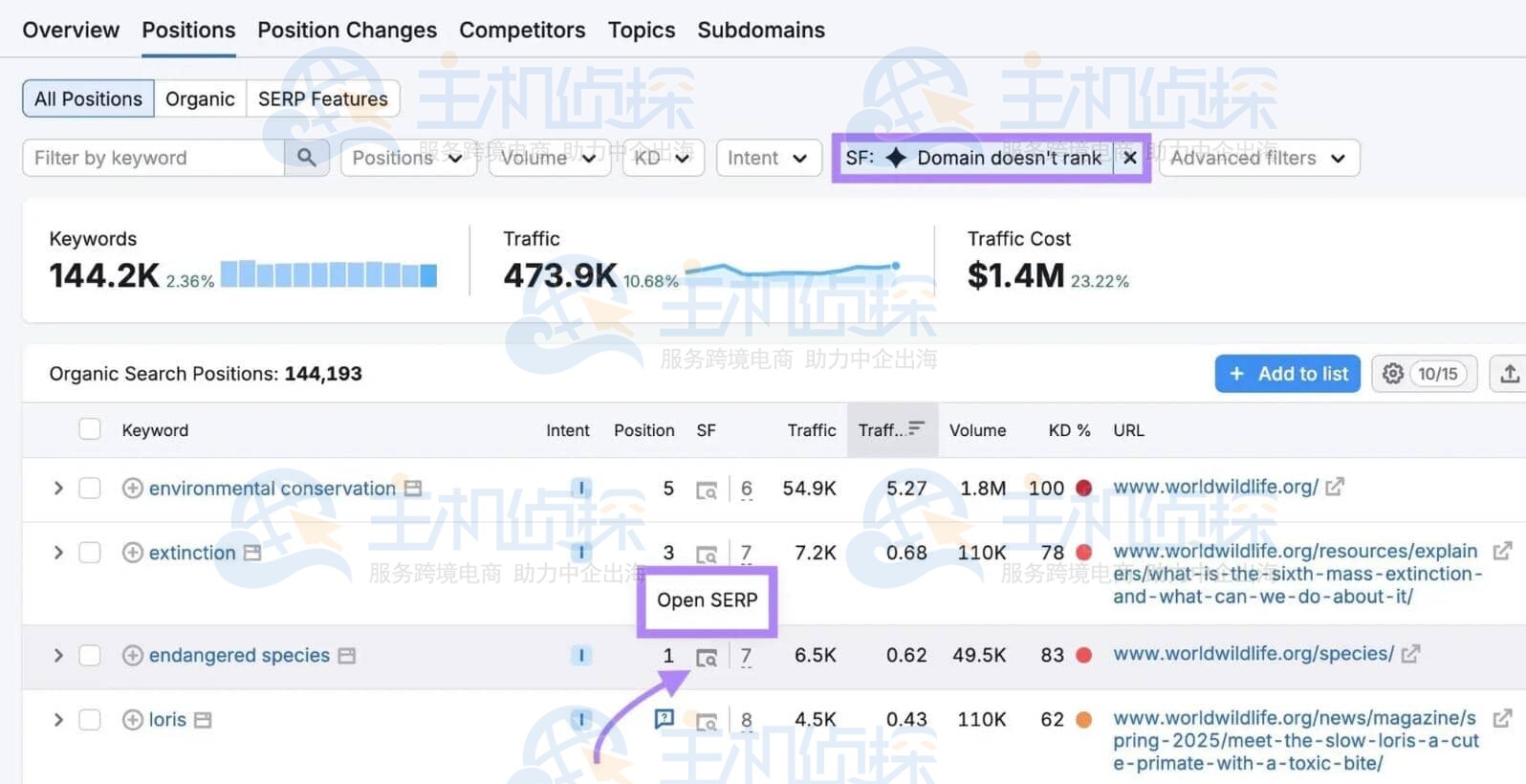Open the www.worldwildlife.org/species/ URL link

pos(1253,654)
